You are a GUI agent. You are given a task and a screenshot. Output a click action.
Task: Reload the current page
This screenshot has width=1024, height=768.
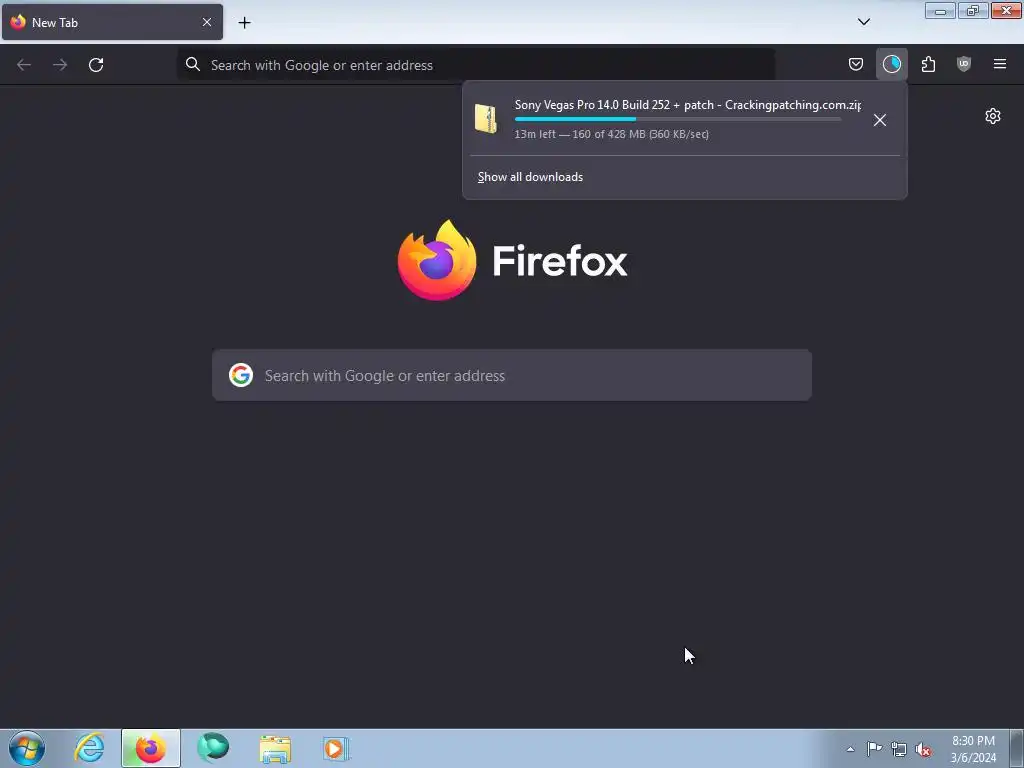[x=96, y=65]
